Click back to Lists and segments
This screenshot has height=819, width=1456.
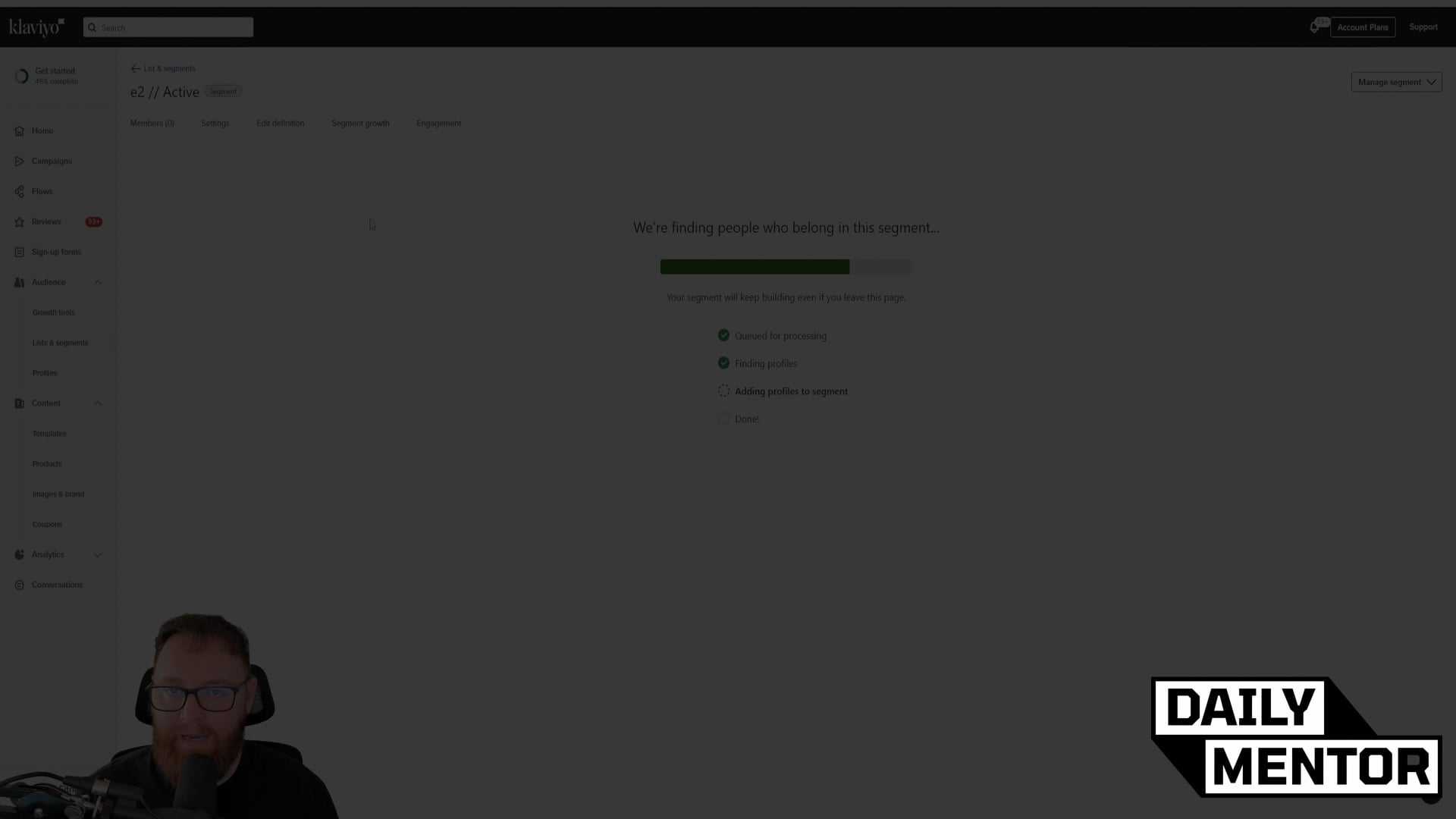[x=162, y=68]
